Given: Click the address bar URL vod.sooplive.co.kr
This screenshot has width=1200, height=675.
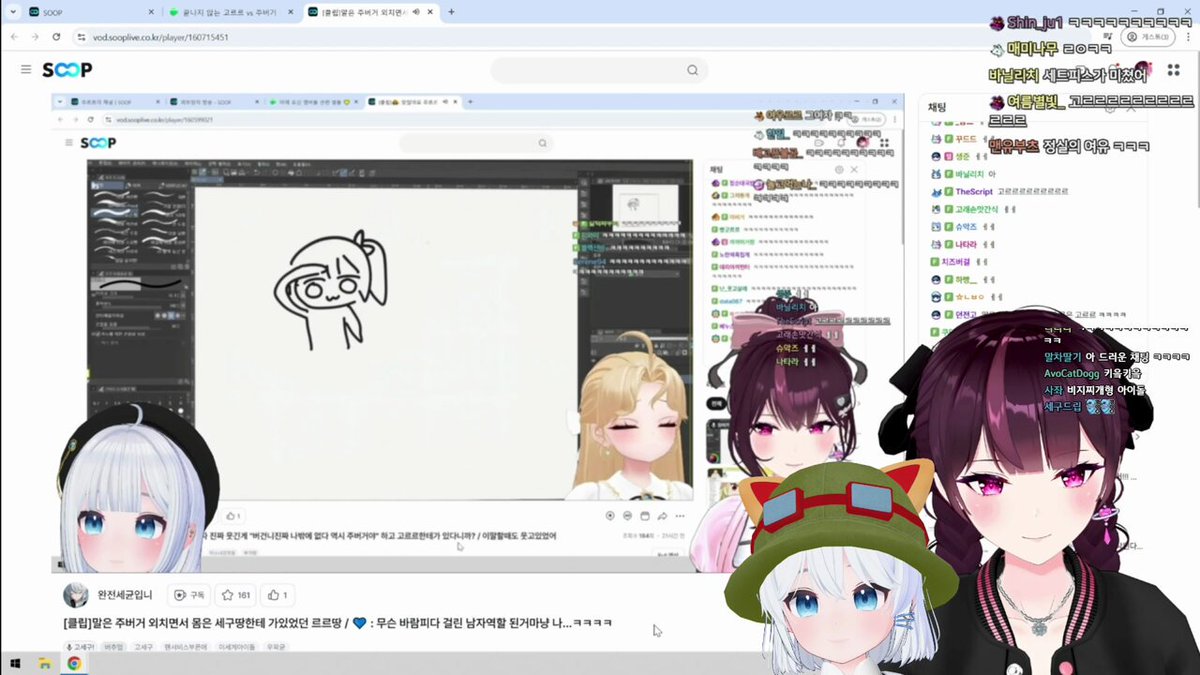Looking at the screenshot, I should pyautogui.click(x=160, y=37).
